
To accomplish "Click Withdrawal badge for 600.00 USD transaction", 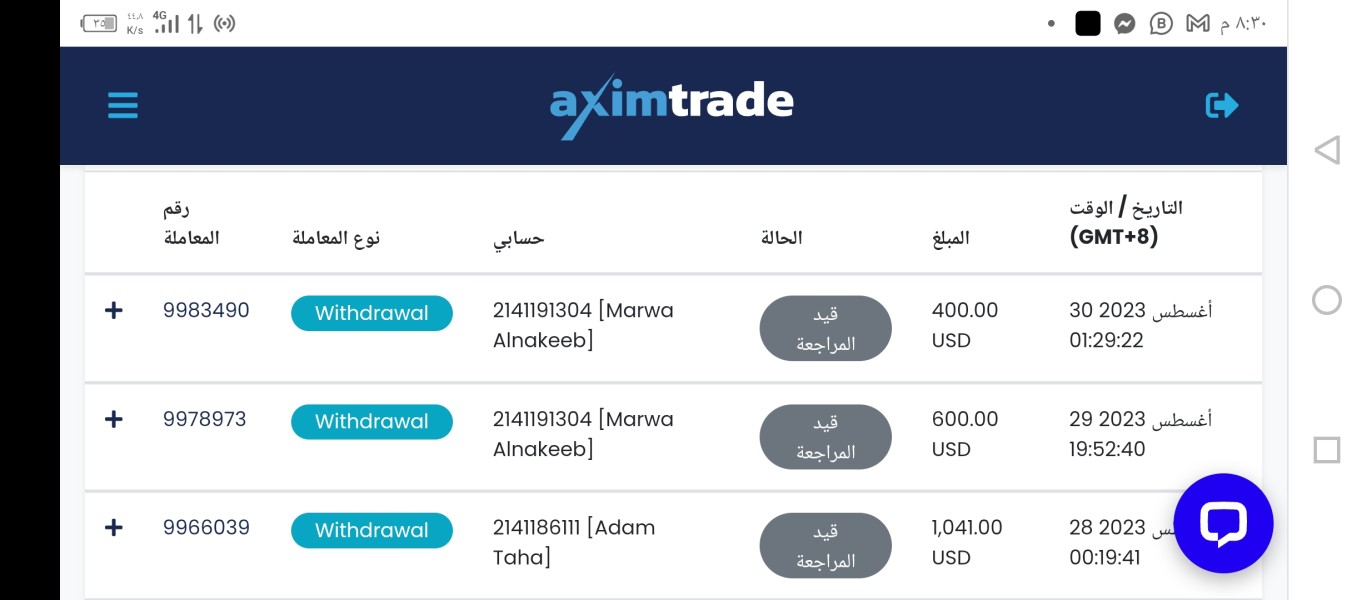I will [x=372, y=422].
